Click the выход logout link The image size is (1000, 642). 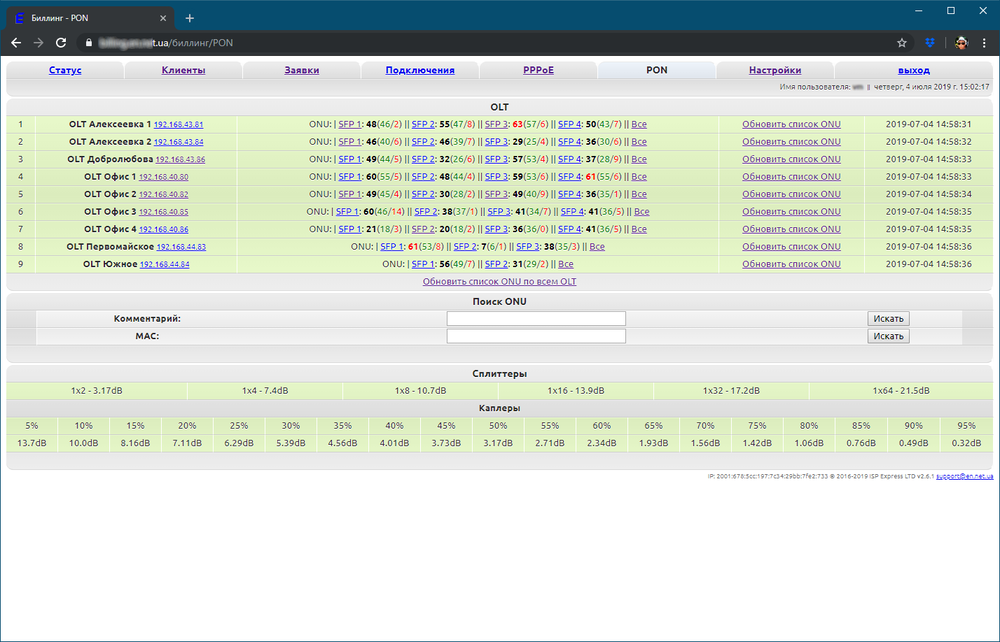913,70
